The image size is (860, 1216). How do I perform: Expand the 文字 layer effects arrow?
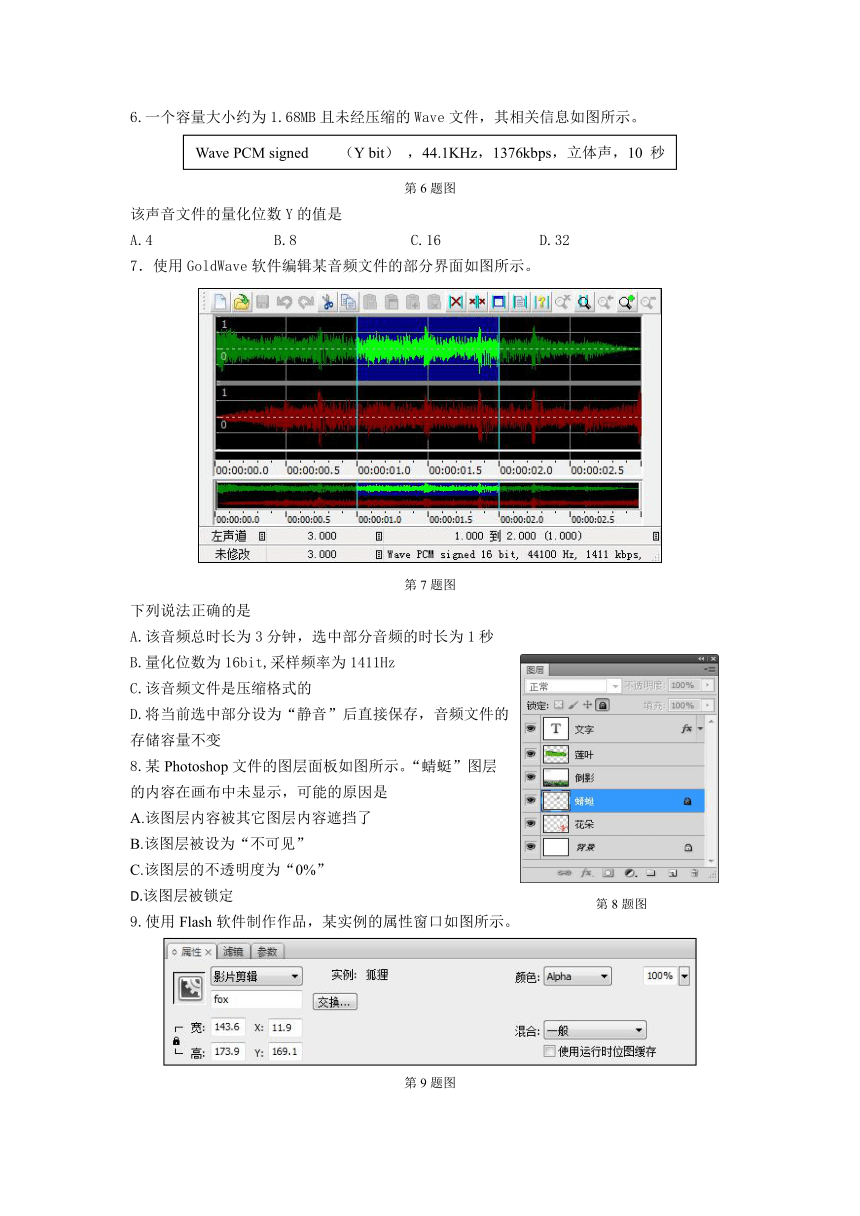pos(700,729)
